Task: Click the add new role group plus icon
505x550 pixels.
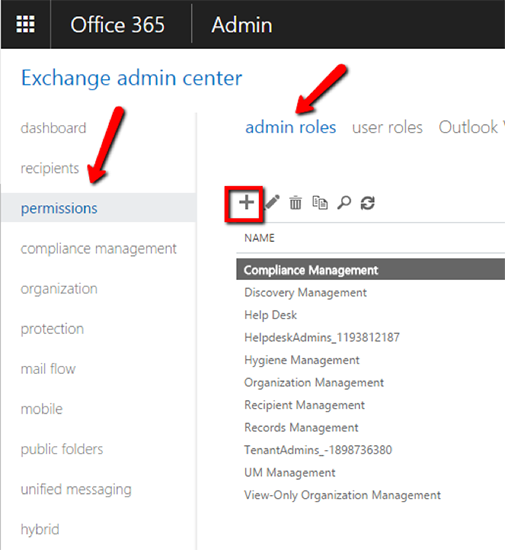Action: tap(247, 202)
